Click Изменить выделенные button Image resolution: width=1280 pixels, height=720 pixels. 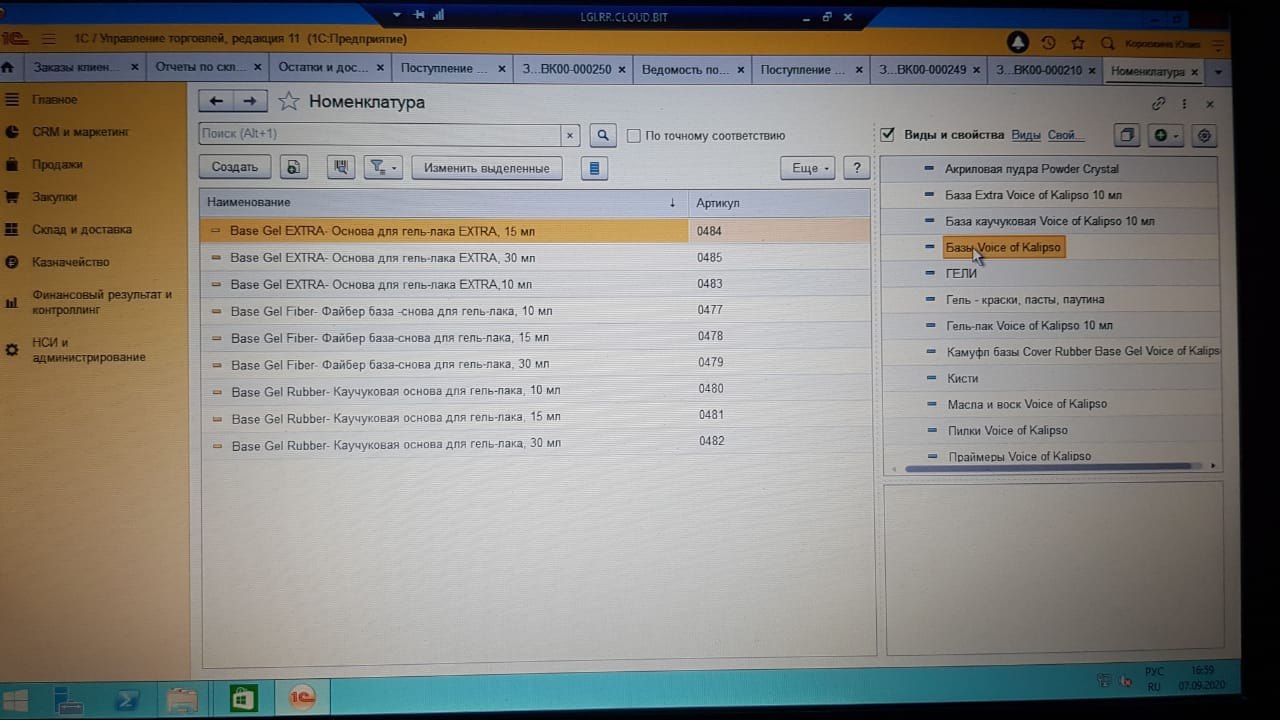[487, 168]
